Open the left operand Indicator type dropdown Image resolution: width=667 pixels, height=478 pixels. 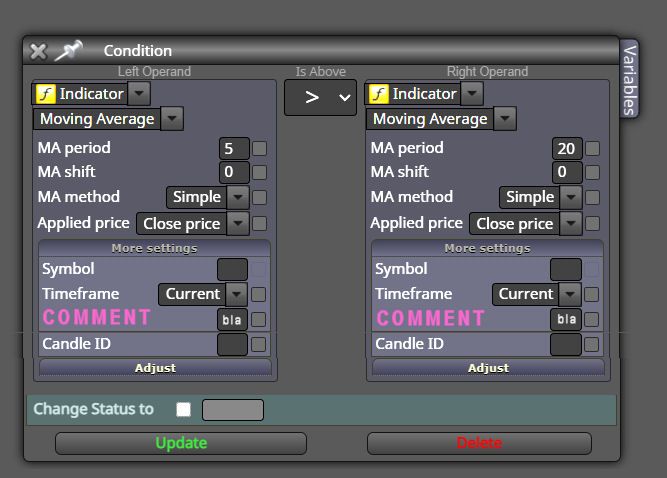point(139,94)
